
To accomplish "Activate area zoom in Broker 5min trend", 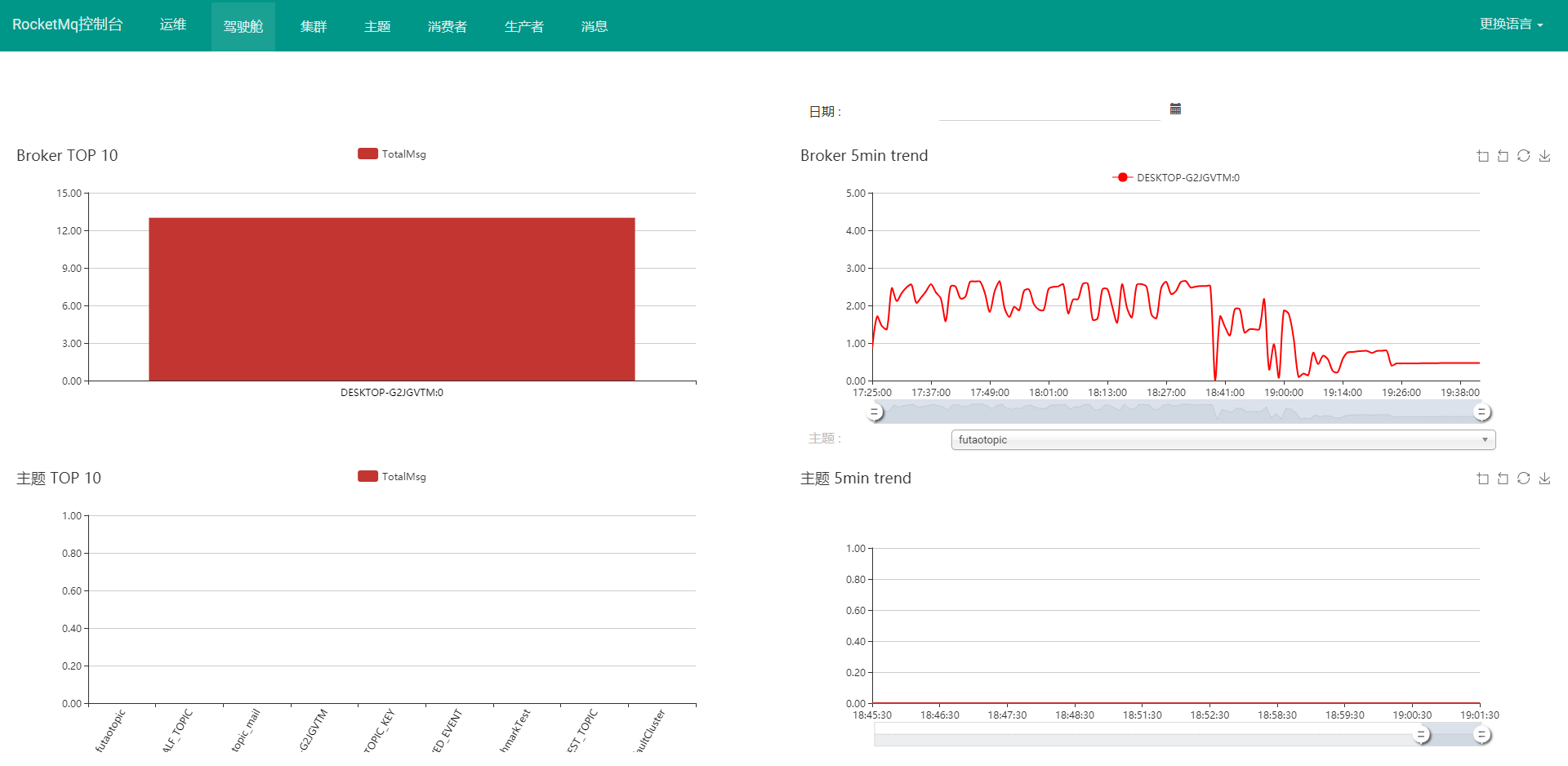I will click(x=1482, y=156).
